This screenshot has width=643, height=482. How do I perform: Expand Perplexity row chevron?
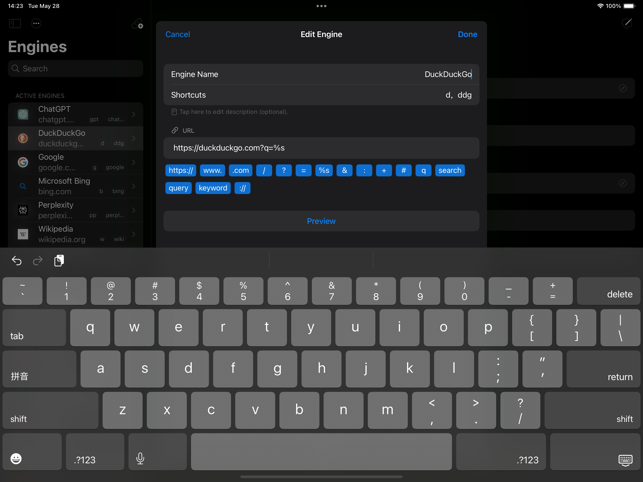(134, 210)
